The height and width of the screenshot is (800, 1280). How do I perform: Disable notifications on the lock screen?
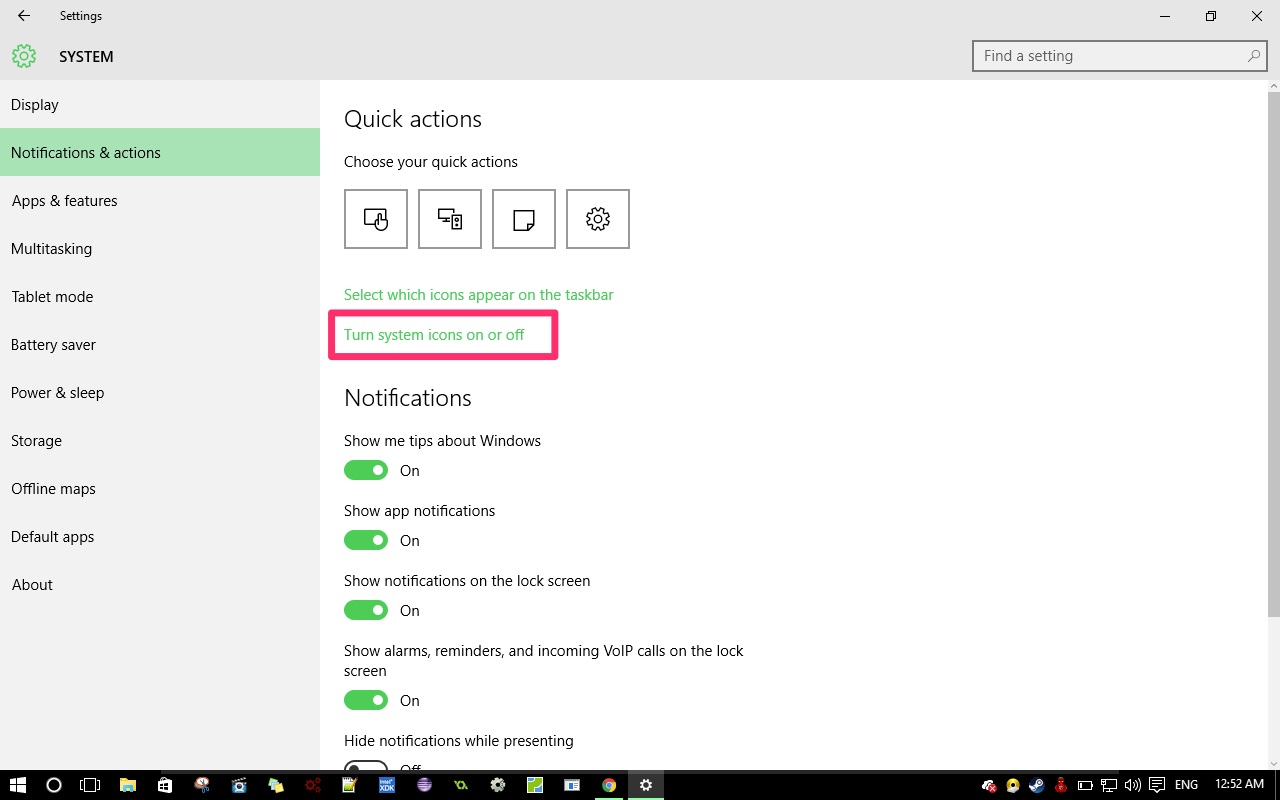pyautogui.click(x=366, y=610)
